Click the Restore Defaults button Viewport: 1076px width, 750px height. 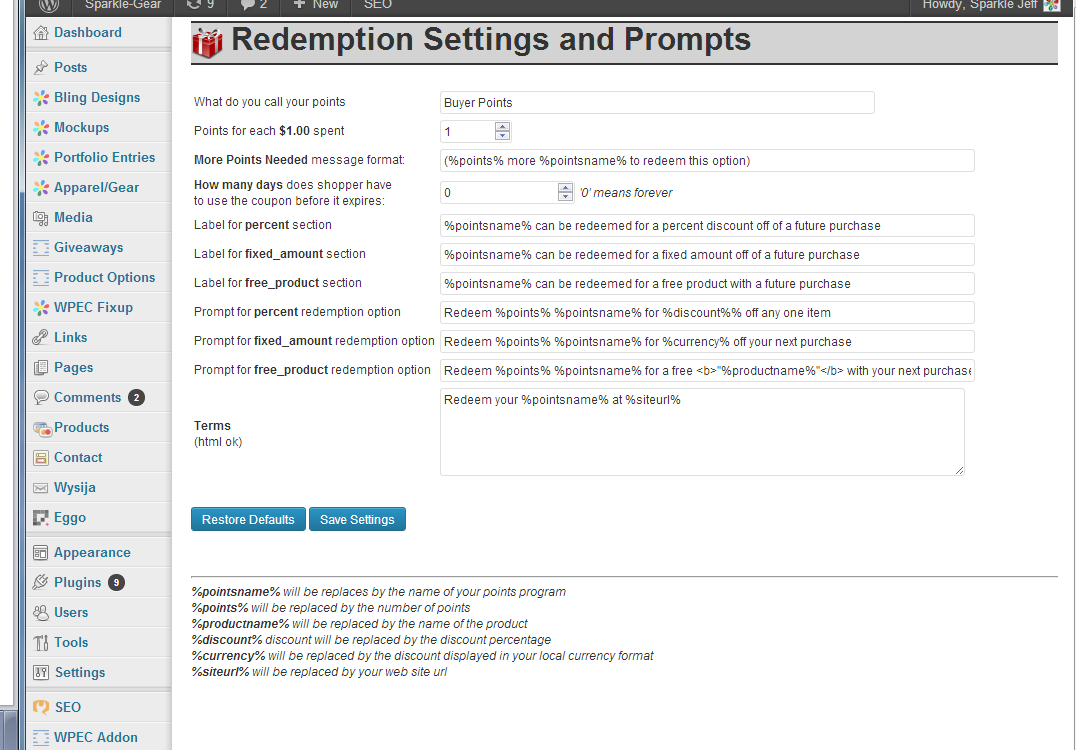point(248,520)
